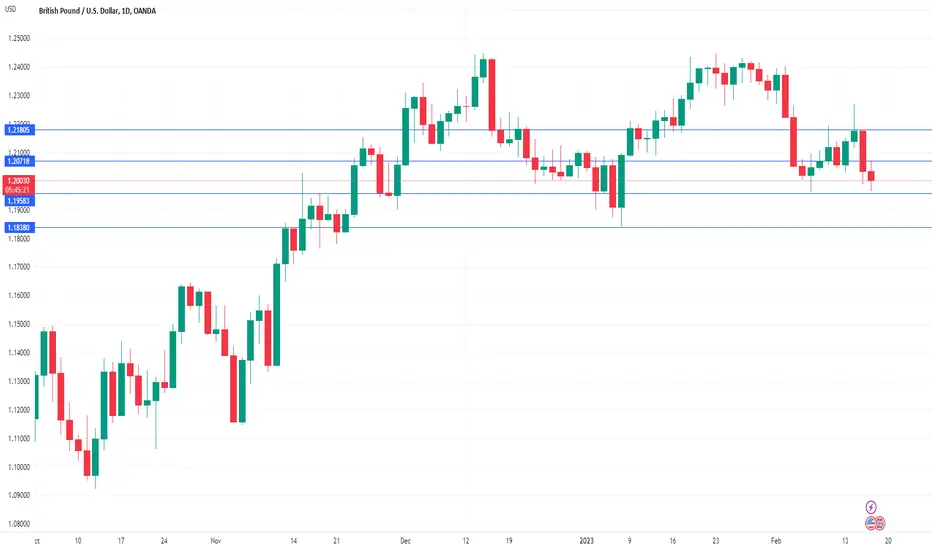The image size is (932, 550).
Task: Click the 2023 year marker on time axis
Action: point(586,540)
